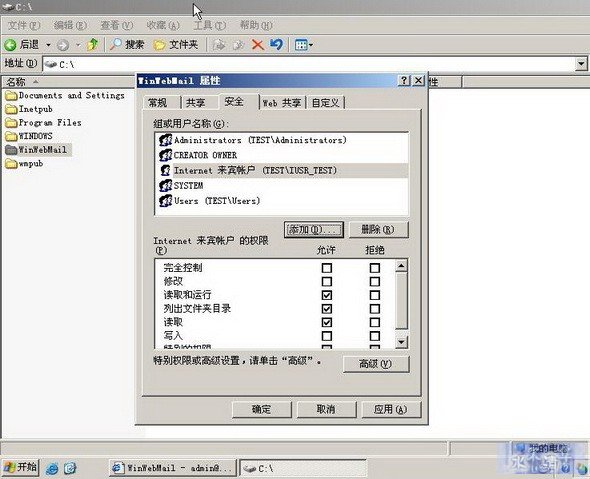Switch to the 安全 tab

[x=239, y=102]
